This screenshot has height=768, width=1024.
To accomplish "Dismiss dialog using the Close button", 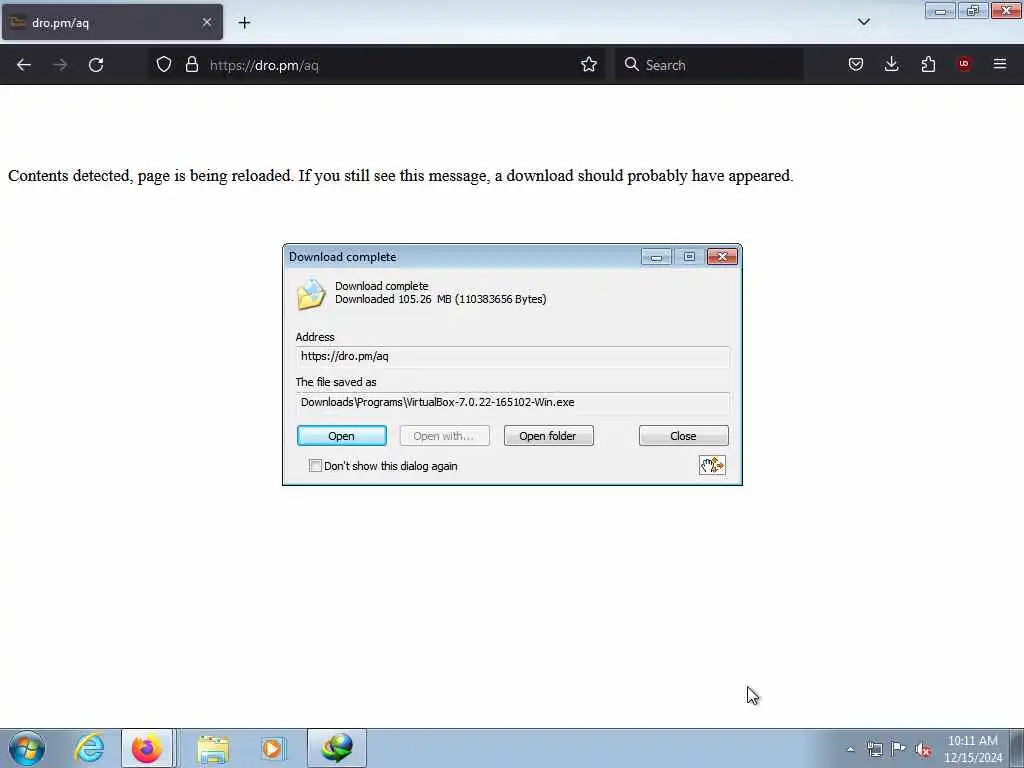I will [683, 436].
